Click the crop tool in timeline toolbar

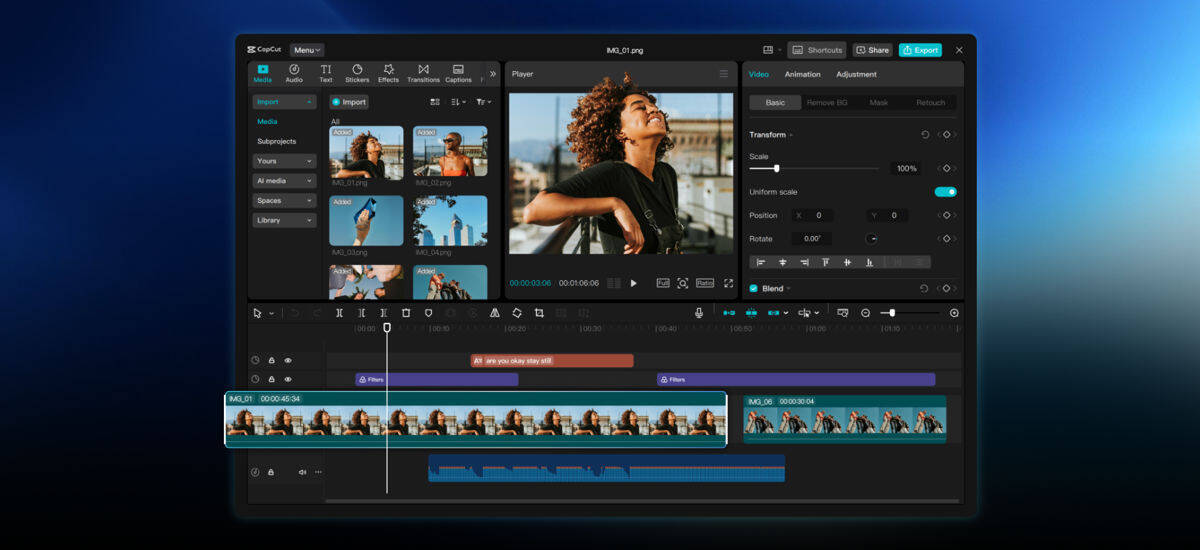coord(539,313)
